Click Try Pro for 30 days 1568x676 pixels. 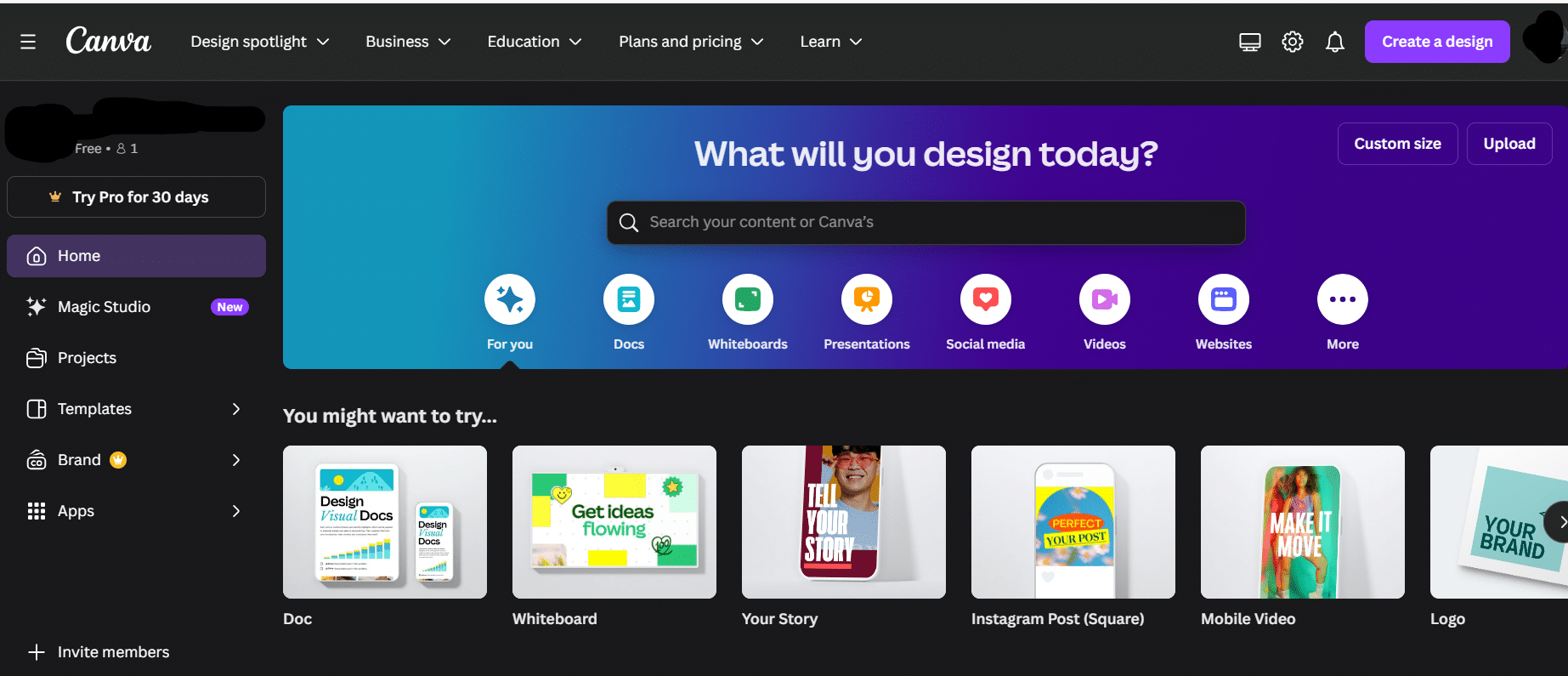(x=136, y=197)
